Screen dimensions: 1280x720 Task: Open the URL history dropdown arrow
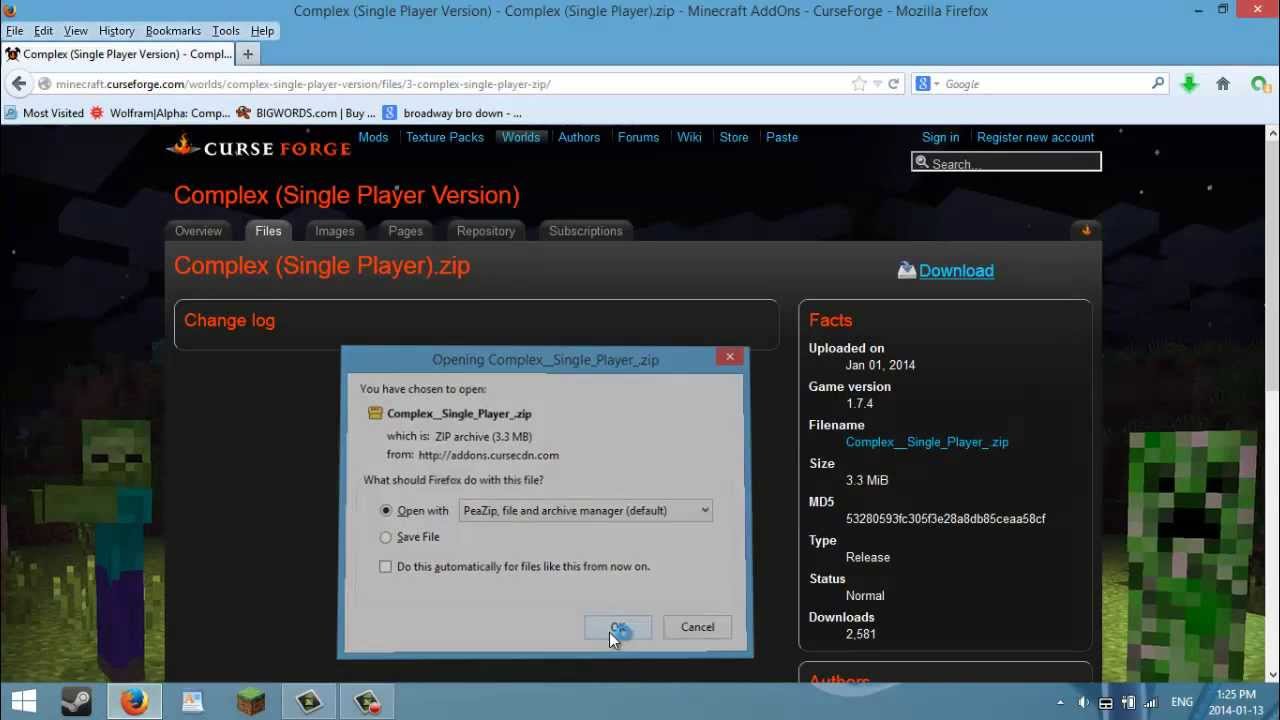coord(877,84)
